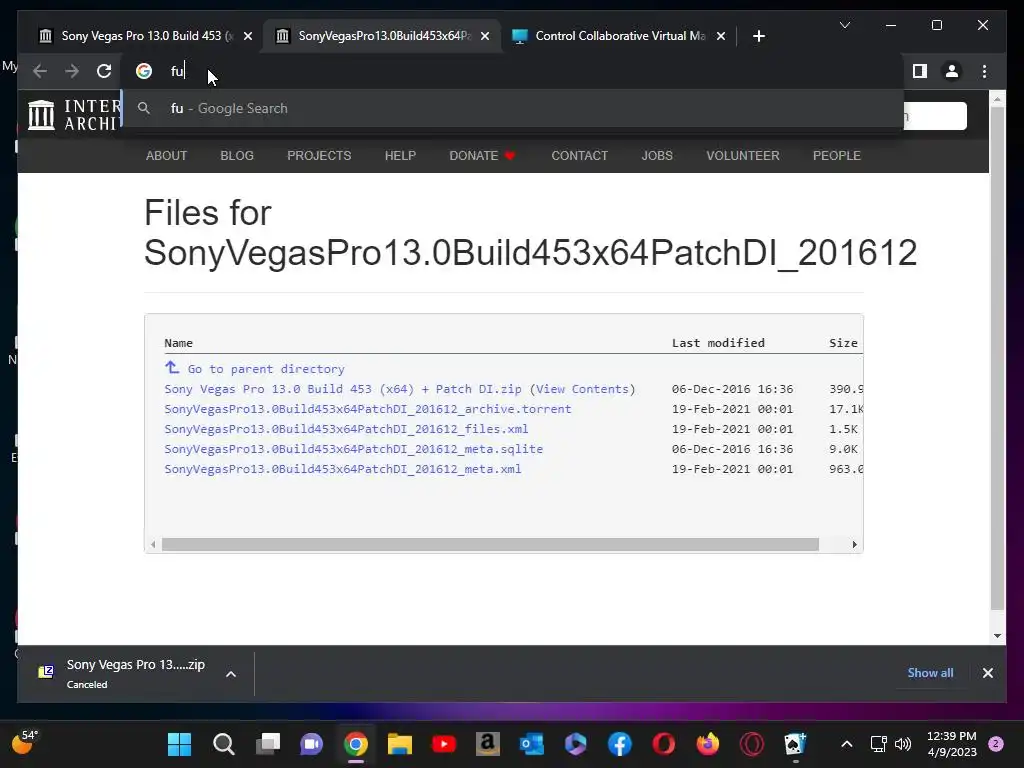
Task: Open the CONTACT navigation link
Action: click(579, 155)
